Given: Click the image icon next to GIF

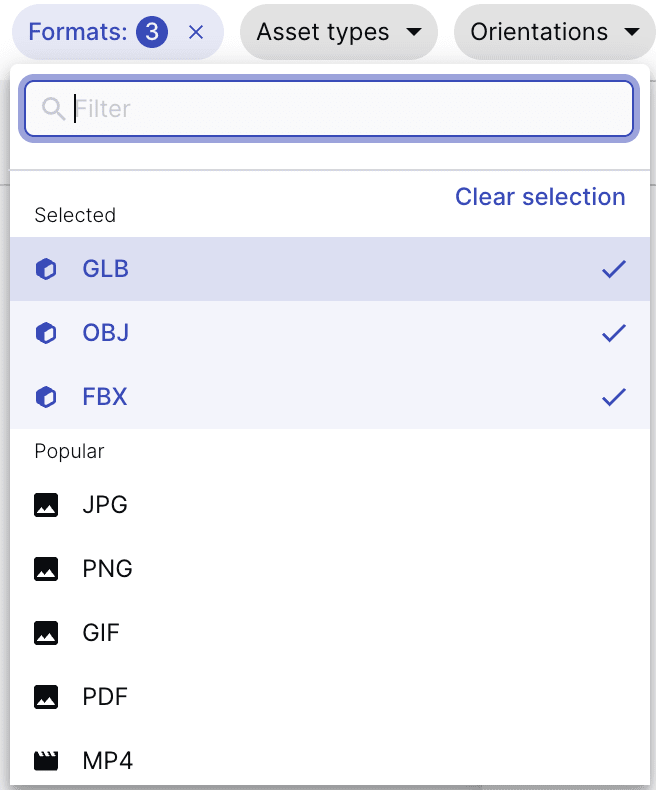Looking at the screenshot, I should point(46,633).
